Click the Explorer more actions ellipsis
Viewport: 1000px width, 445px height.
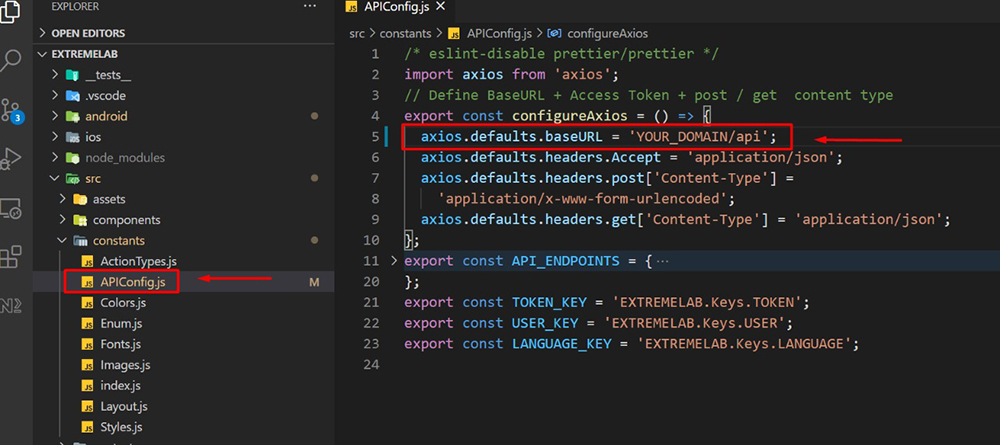(x=309, y=7)
